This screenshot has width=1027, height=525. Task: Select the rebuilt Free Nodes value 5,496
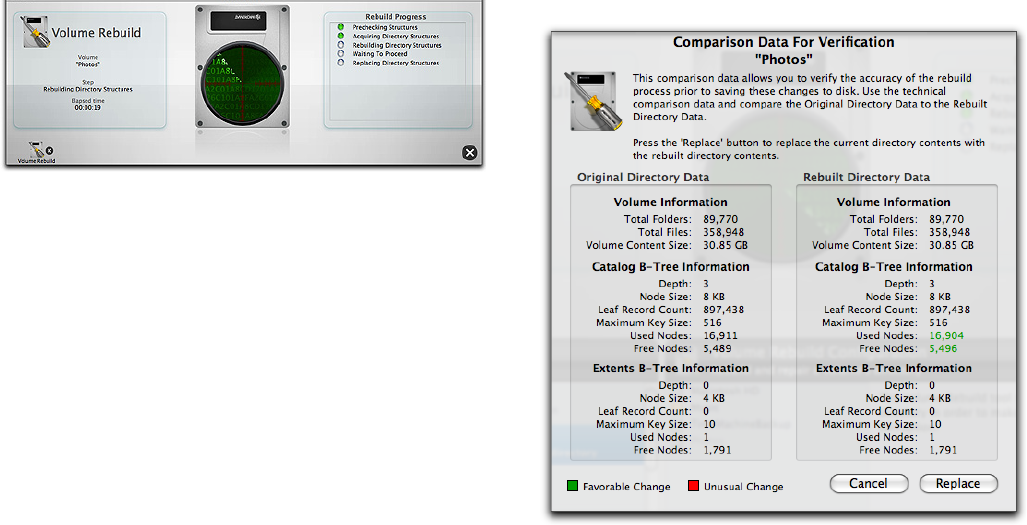pyautogui.click(x=943, y=349)
